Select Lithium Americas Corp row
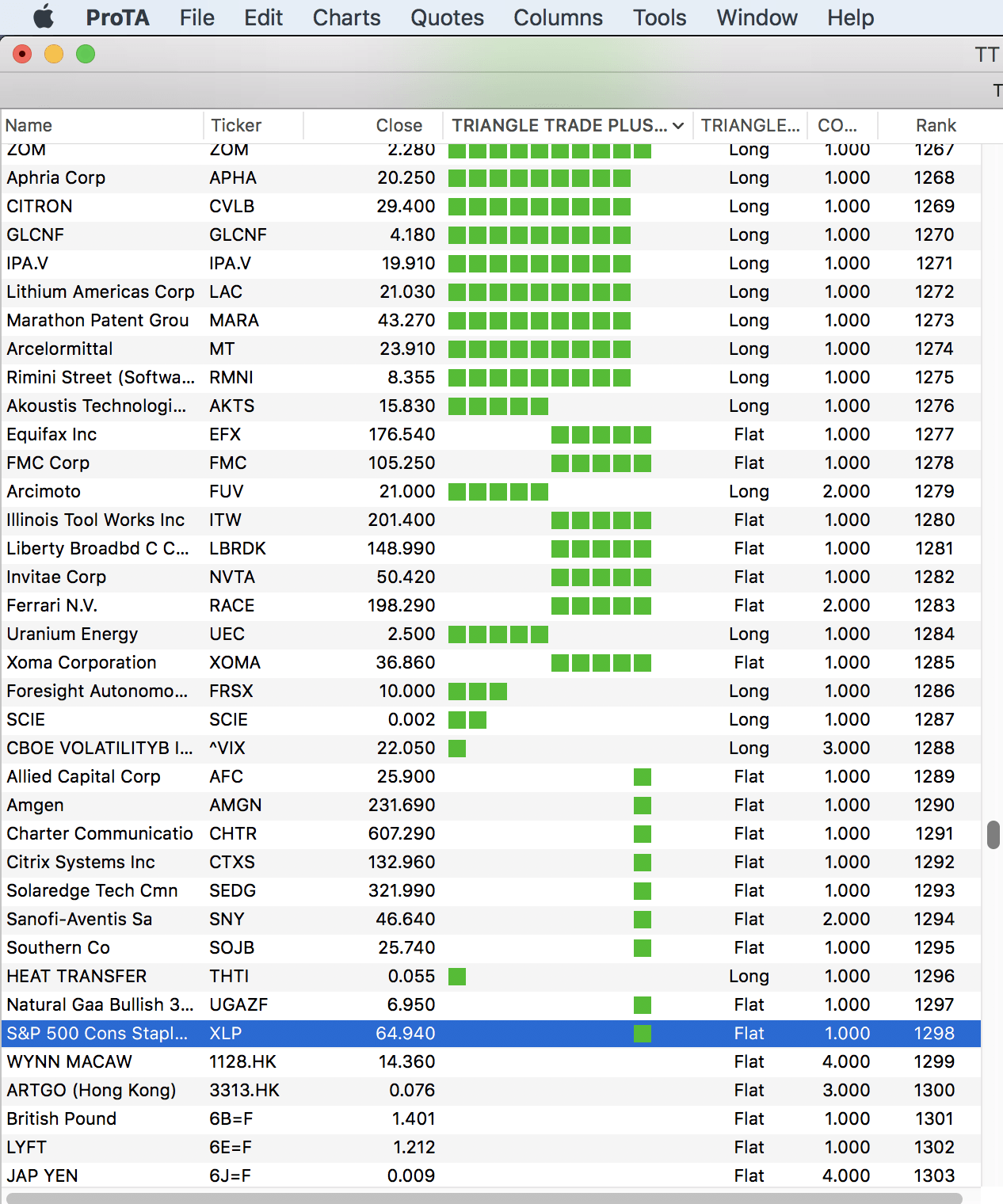 click(x=490, y=291)
